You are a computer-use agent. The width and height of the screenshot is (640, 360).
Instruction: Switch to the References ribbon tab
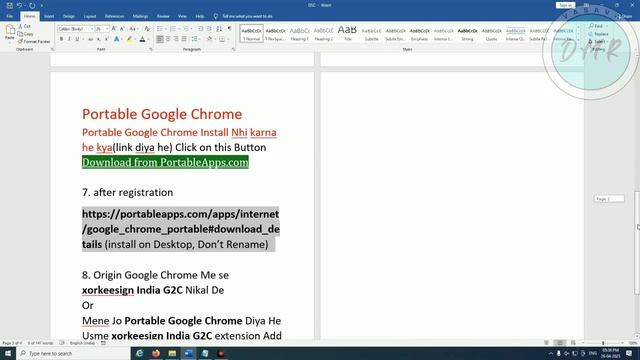(114, 16)
